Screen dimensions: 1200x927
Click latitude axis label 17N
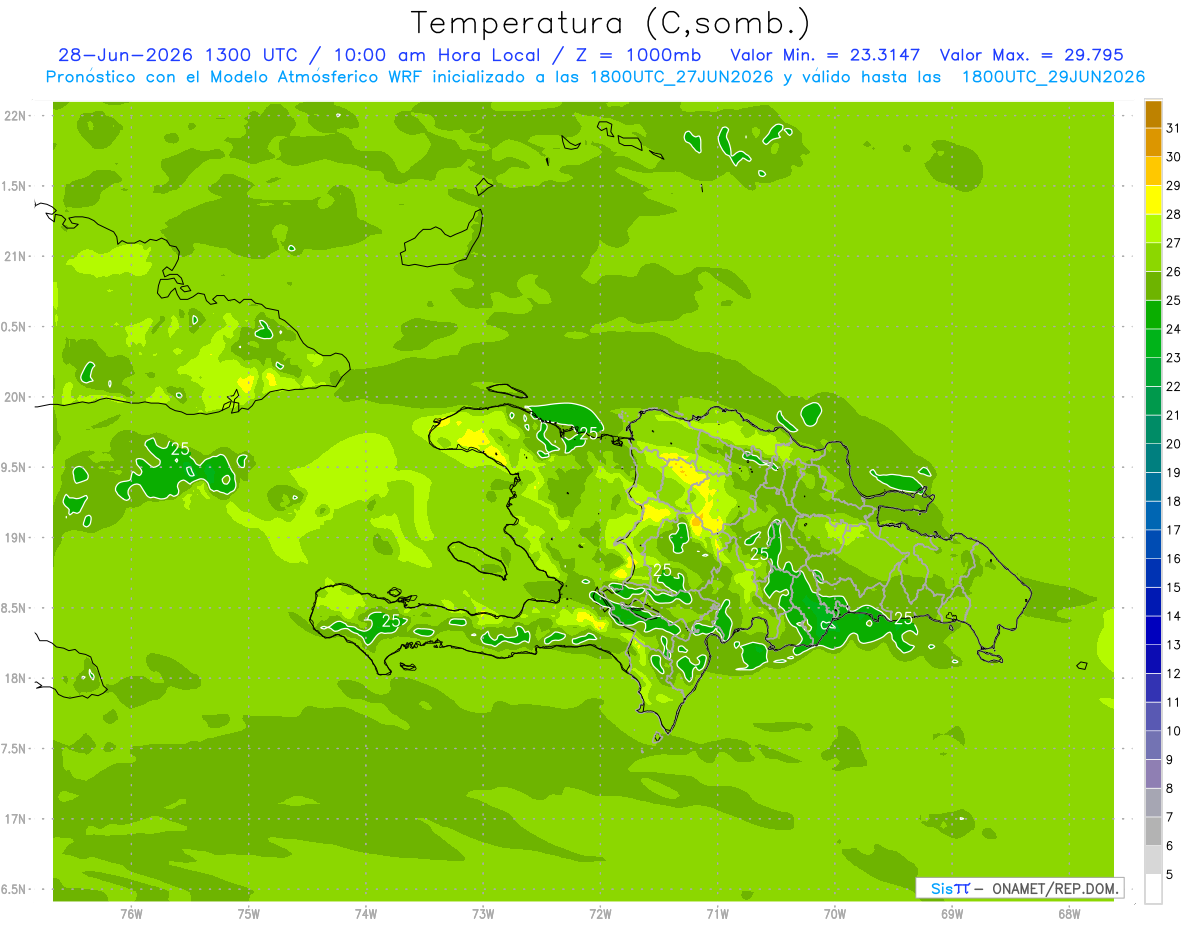tap(17, 819)
